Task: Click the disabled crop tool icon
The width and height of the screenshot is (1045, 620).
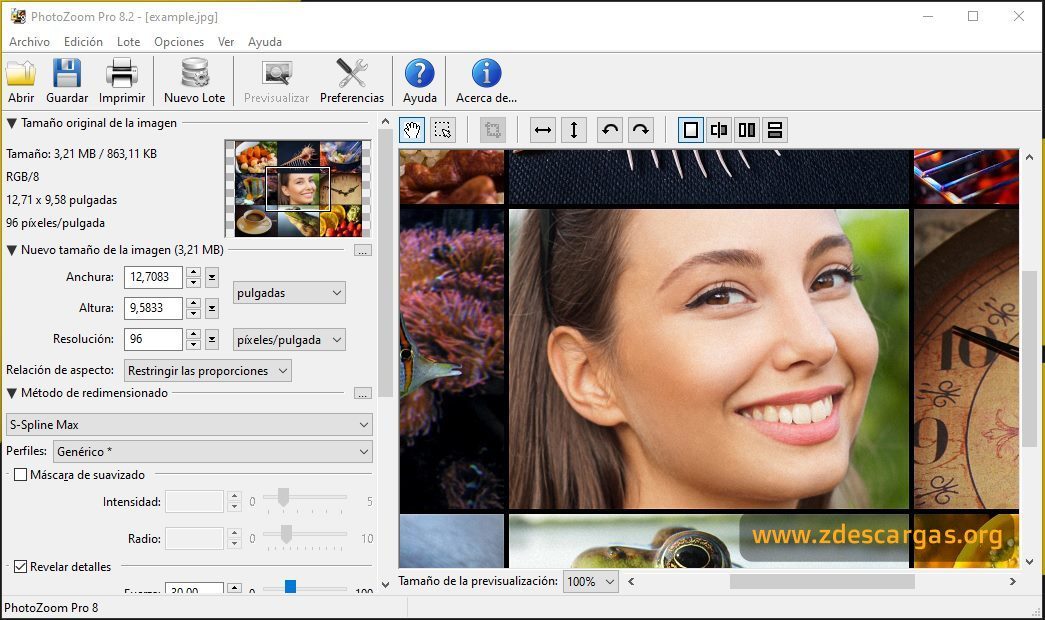Action: tap(493, 129)
